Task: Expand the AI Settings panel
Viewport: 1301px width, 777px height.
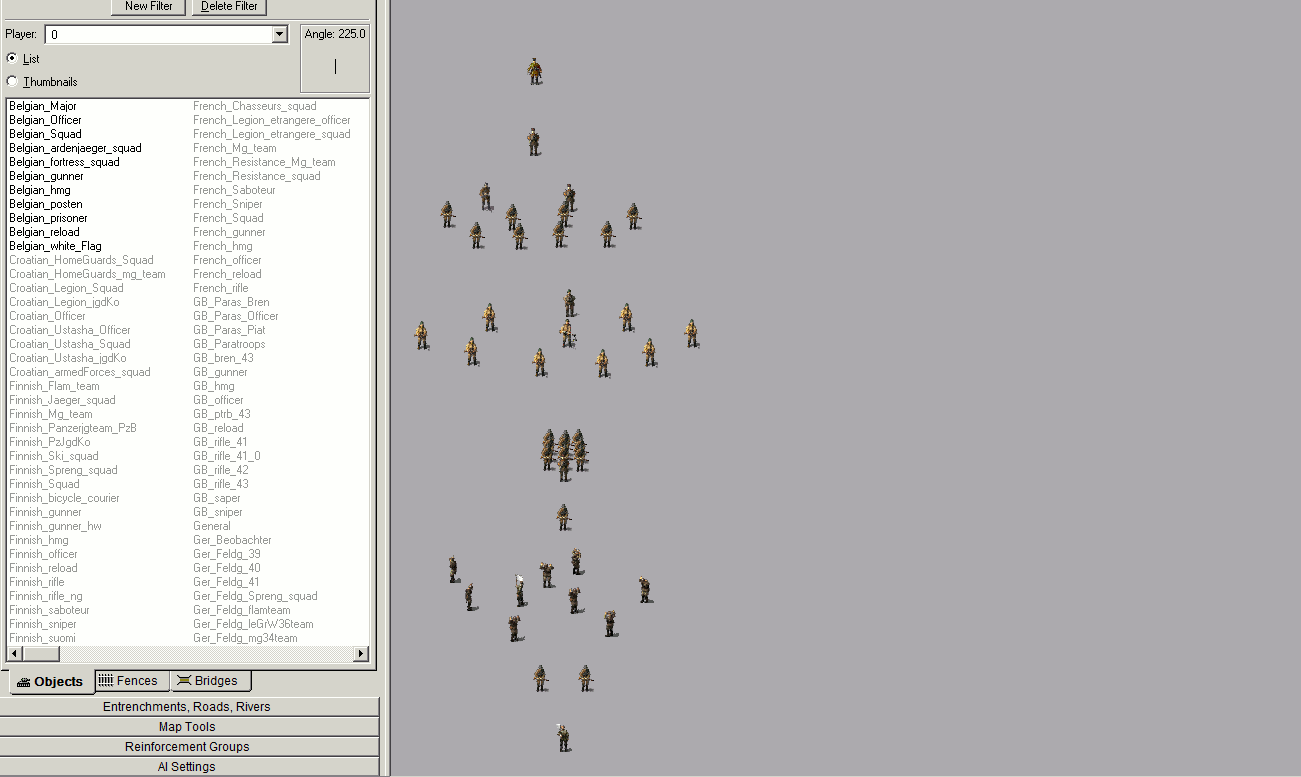Action: [x=187, y=767]
